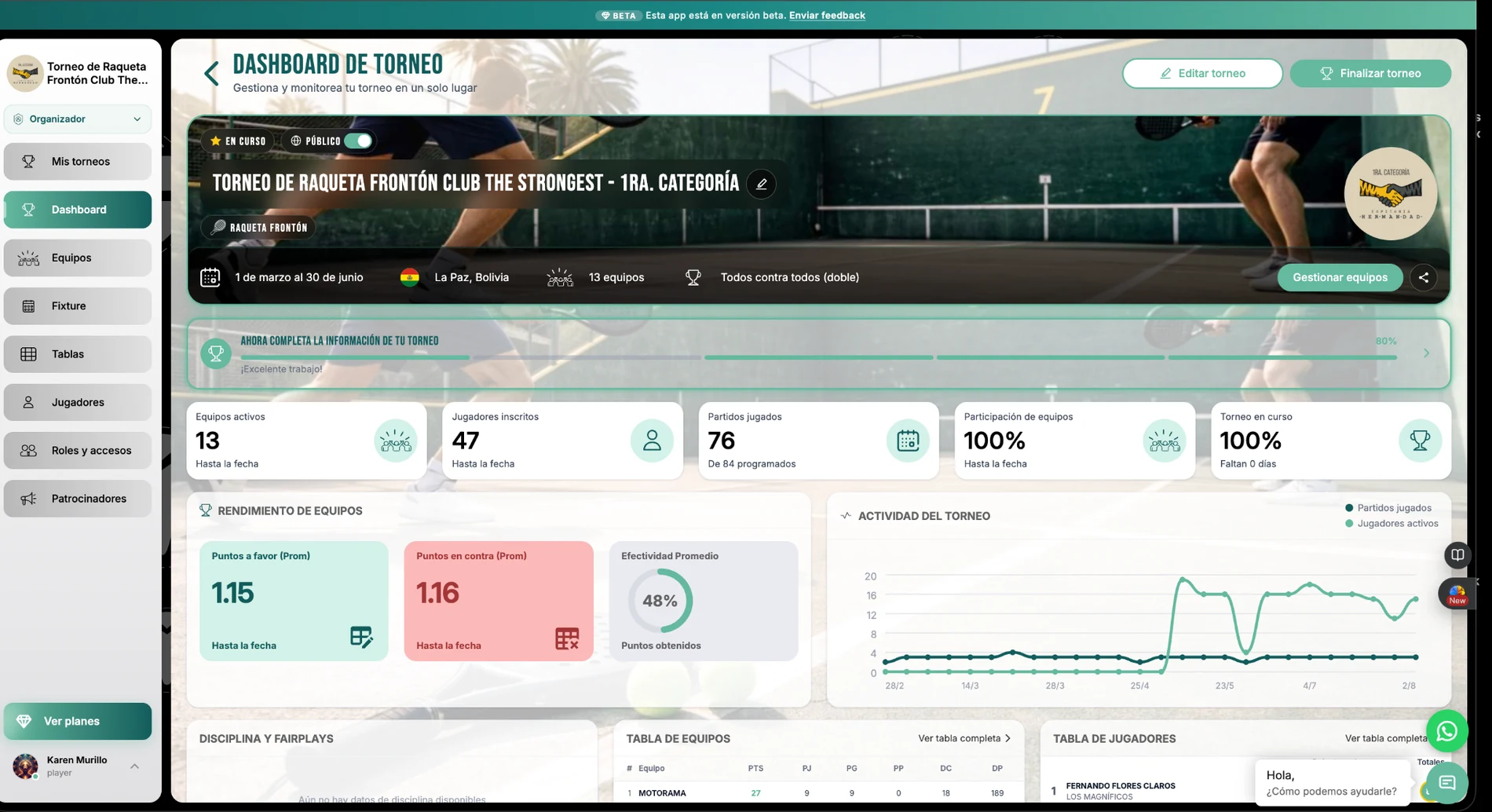Click the teams icon next to 13 equipos

[560, 277]
